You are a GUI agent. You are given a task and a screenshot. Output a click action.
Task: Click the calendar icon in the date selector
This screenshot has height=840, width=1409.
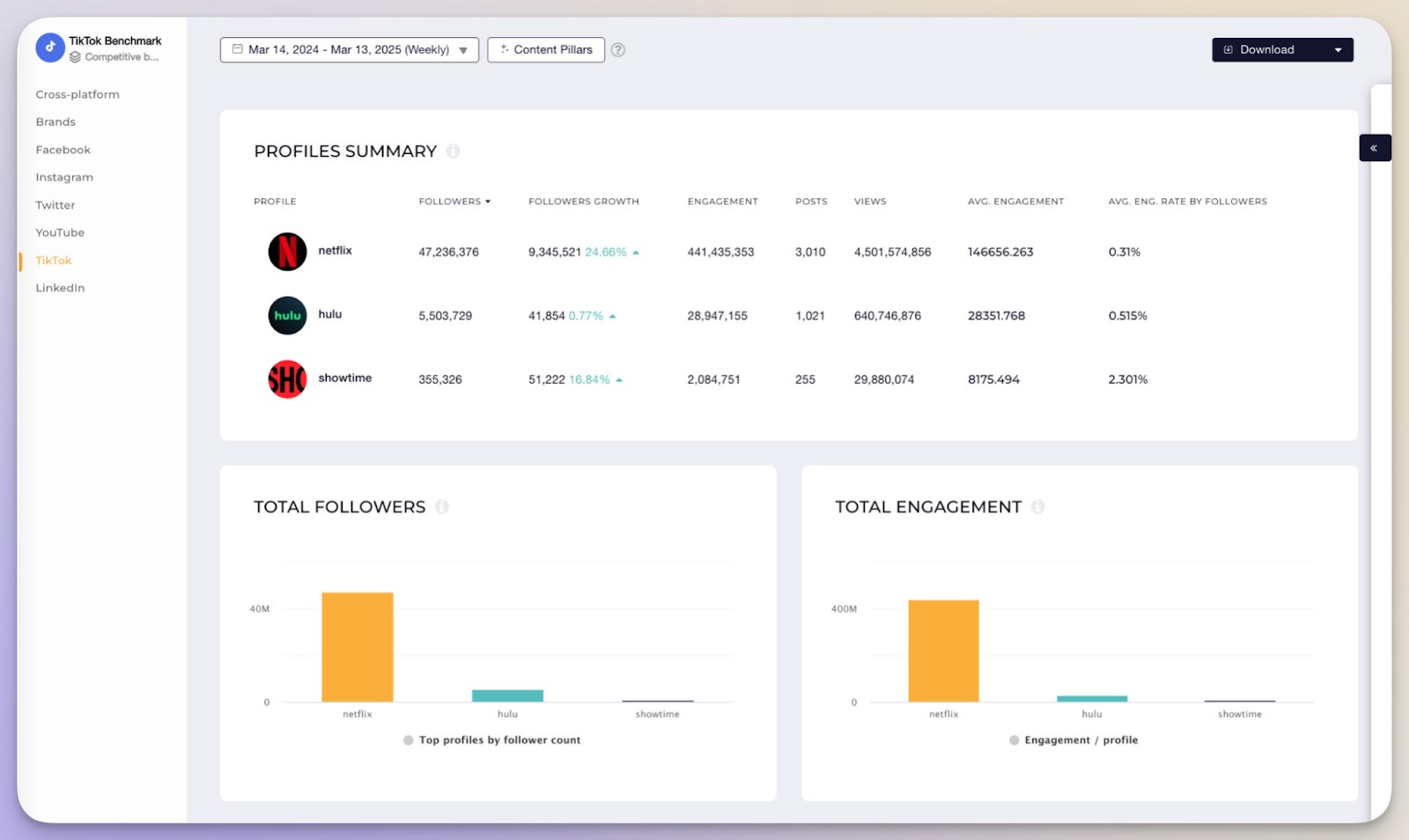pos(234,49)
